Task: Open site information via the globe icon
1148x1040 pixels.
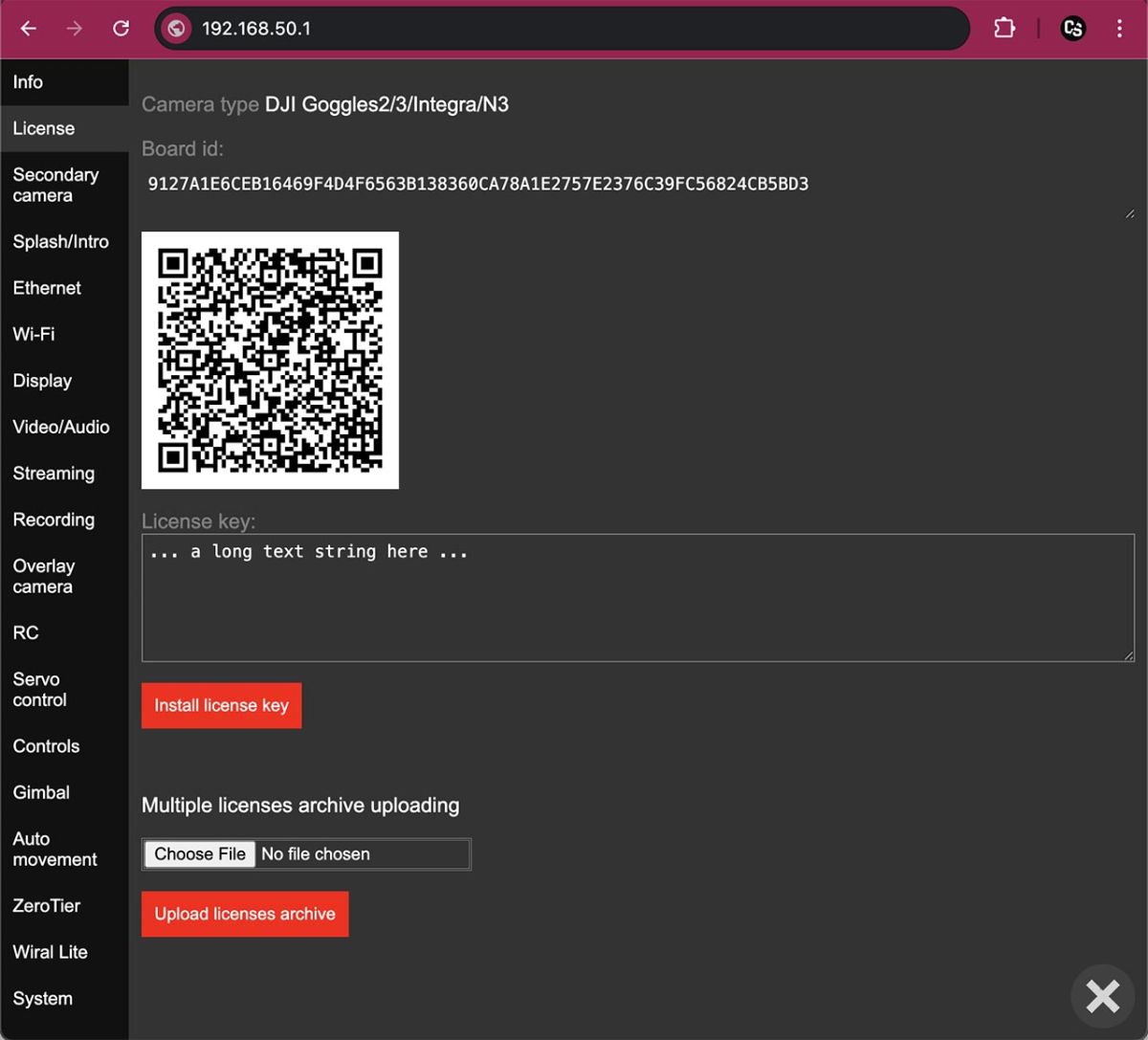Action: coord(177,28)
